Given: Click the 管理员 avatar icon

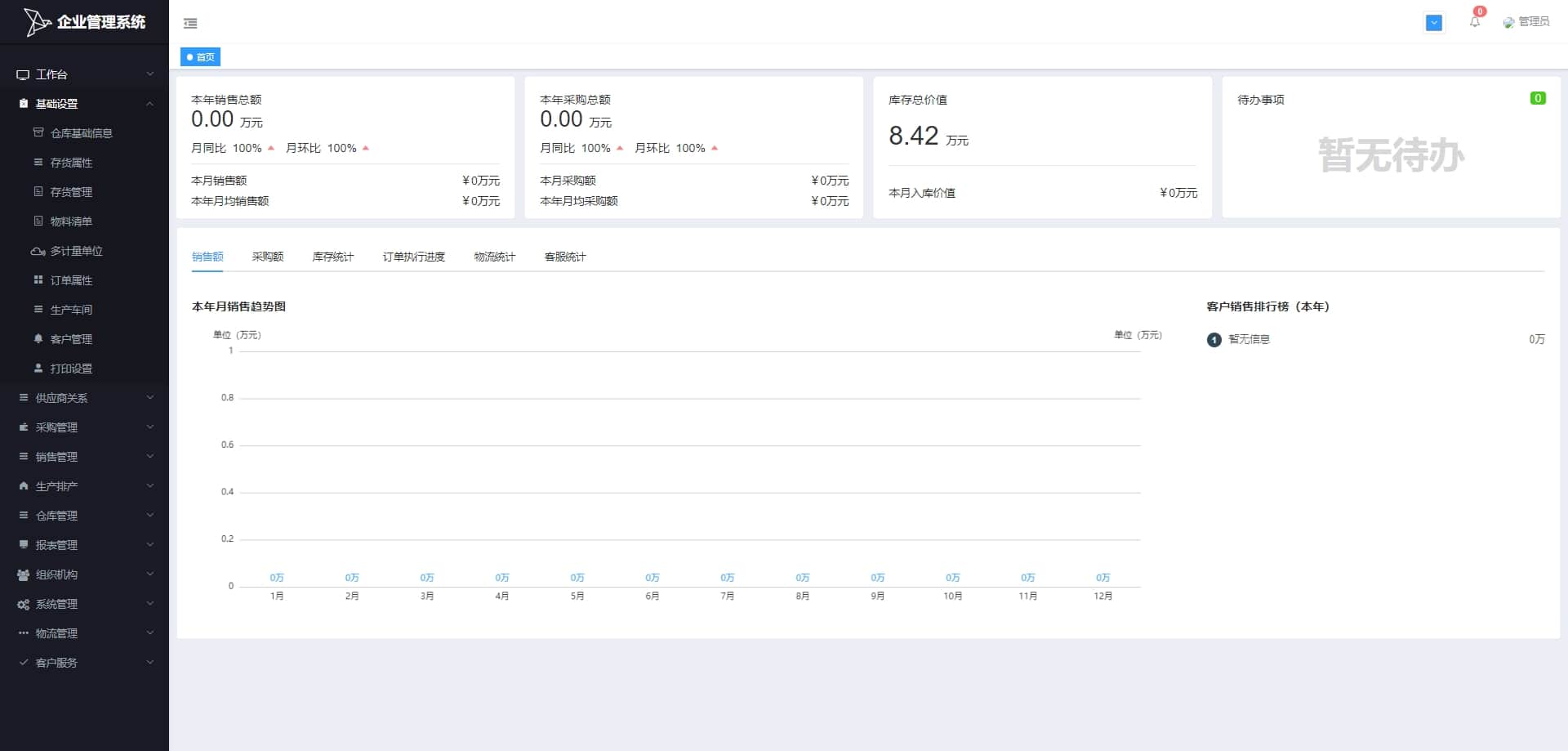Looking at the screenshot, I should [x=1508, y=23].
